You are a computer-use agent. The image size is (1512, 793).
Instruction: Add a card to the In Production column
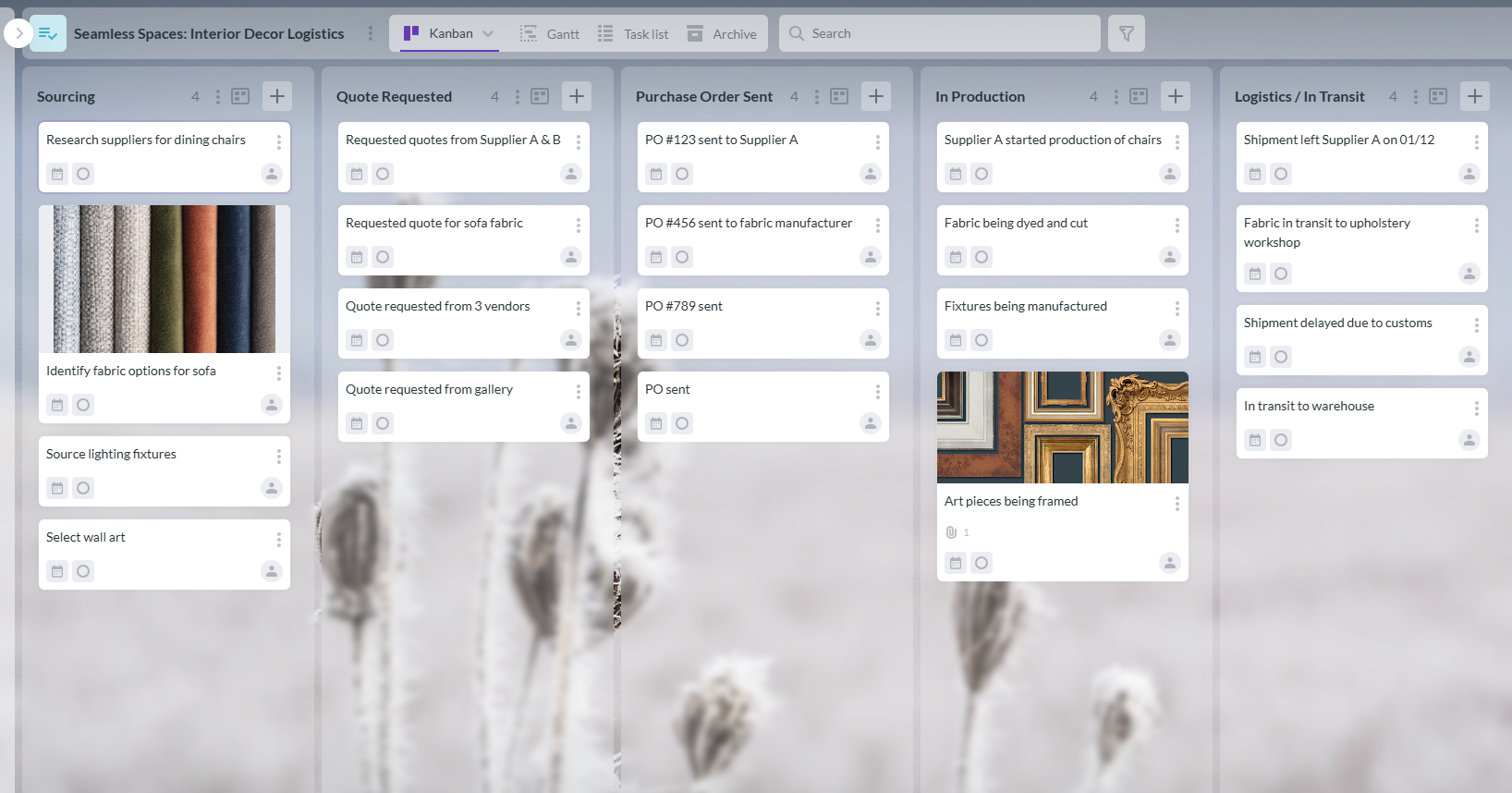point(1175,96)
